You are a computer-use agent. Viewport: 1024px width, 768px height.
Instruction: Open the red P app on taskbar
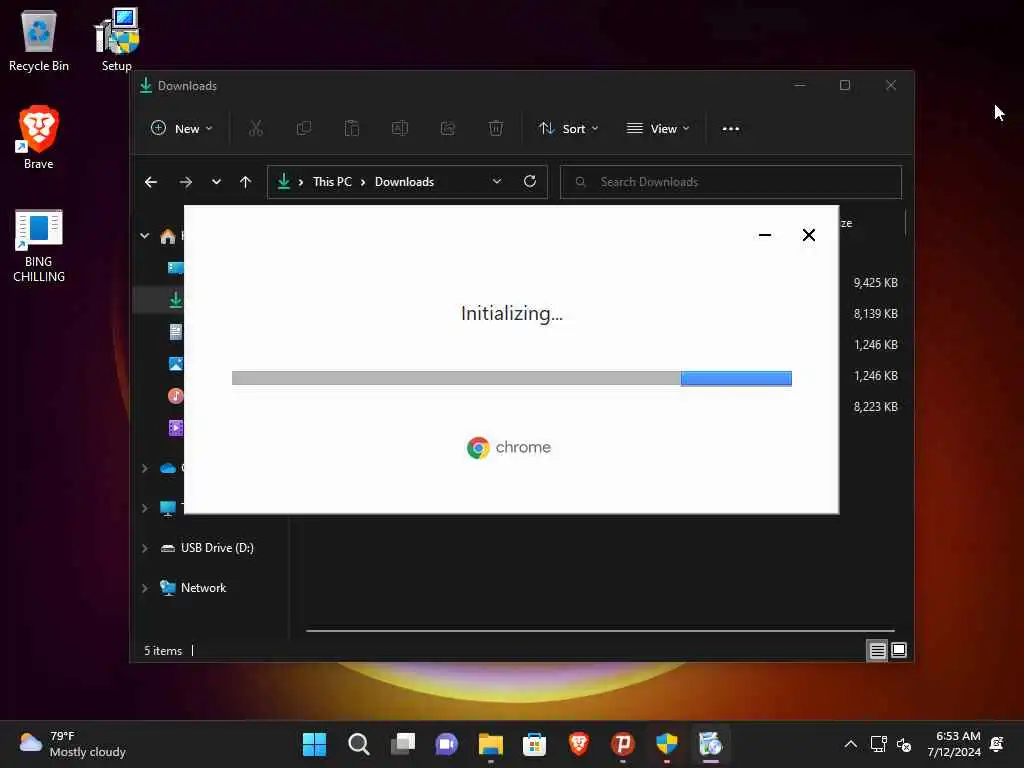[622, 744]
